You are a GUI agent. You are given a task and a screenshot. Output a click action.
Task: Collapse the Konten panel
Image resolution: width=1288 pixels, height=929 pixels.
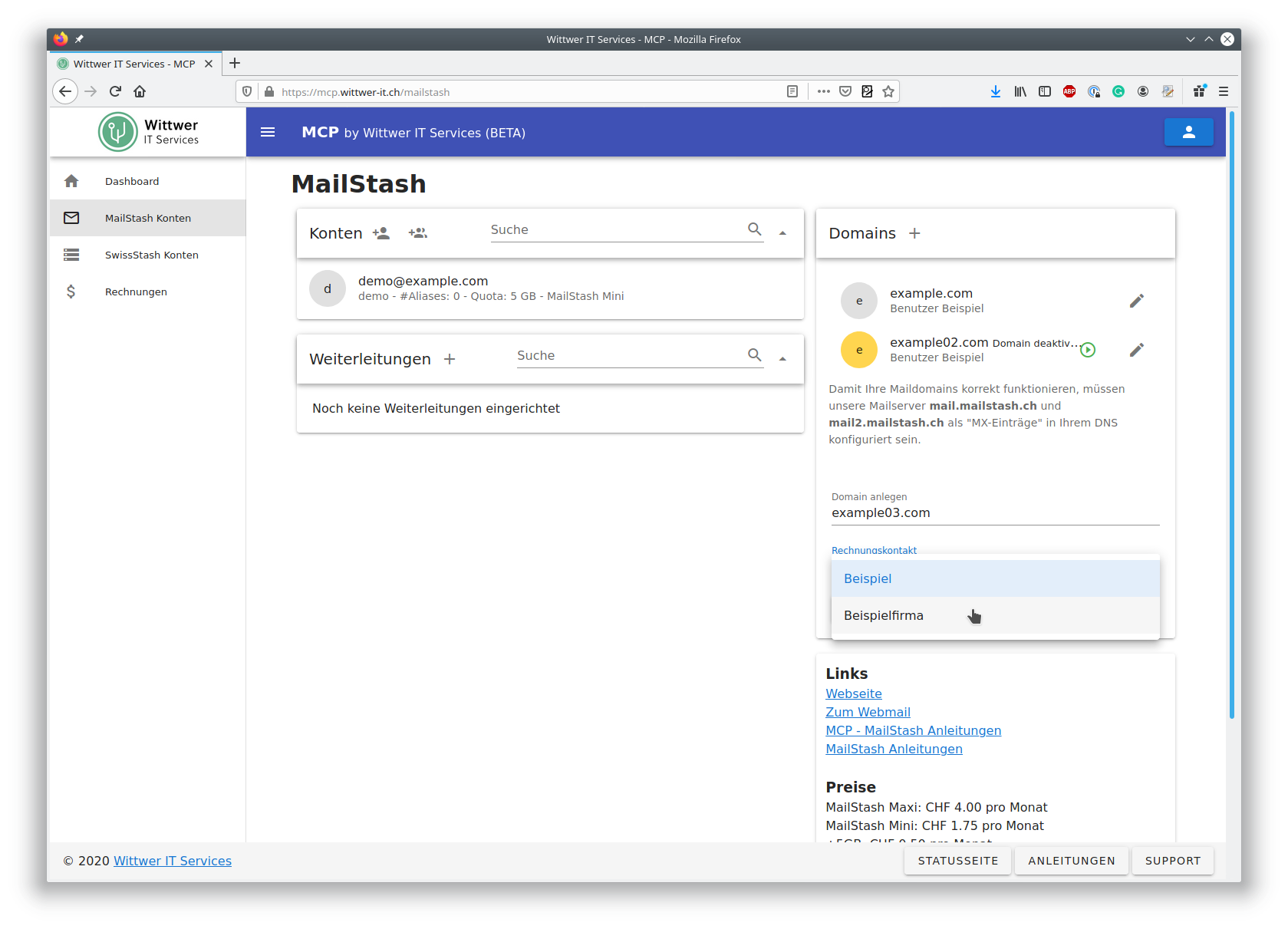pyautogui.click(x=782, y=233)
